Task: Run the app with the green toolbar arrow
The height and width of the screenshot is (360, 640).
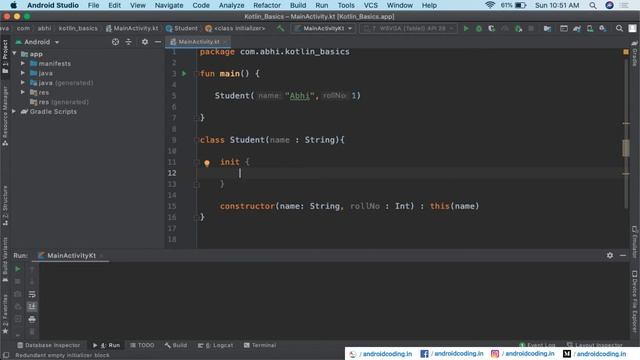Action: [x=466, y=28]
